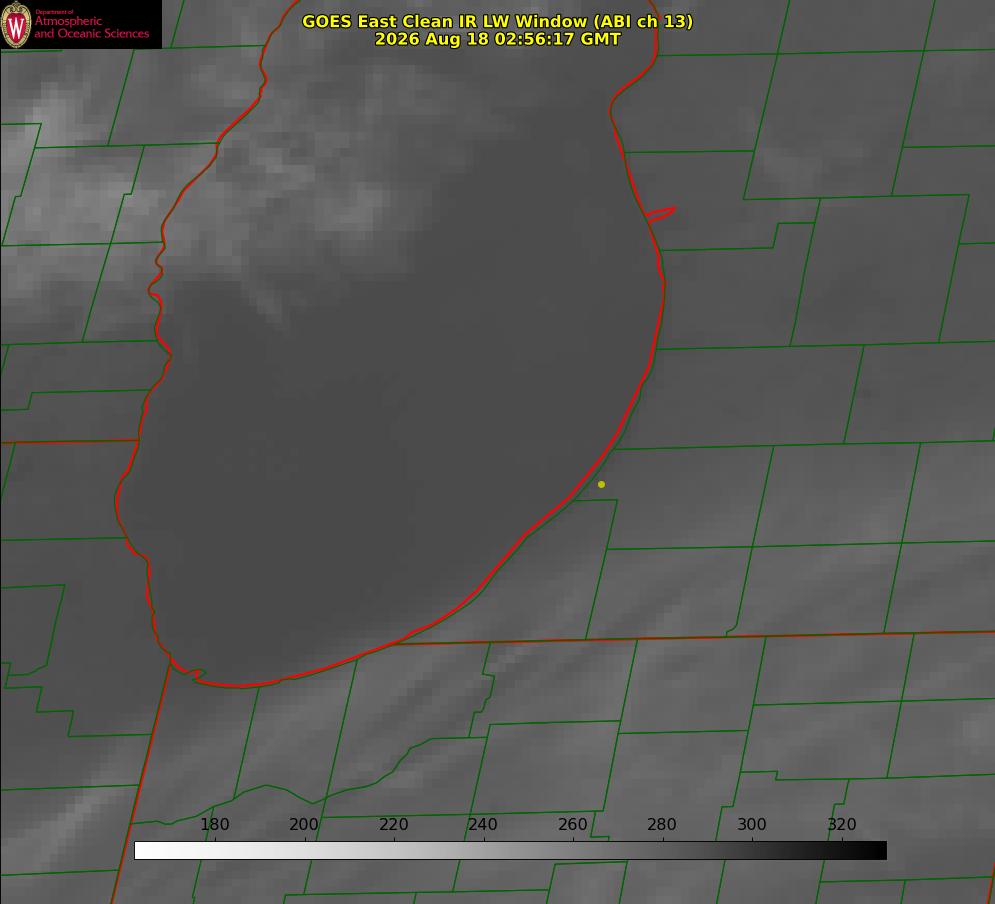Click the 260 colorbar label

(x=572, y=824)
